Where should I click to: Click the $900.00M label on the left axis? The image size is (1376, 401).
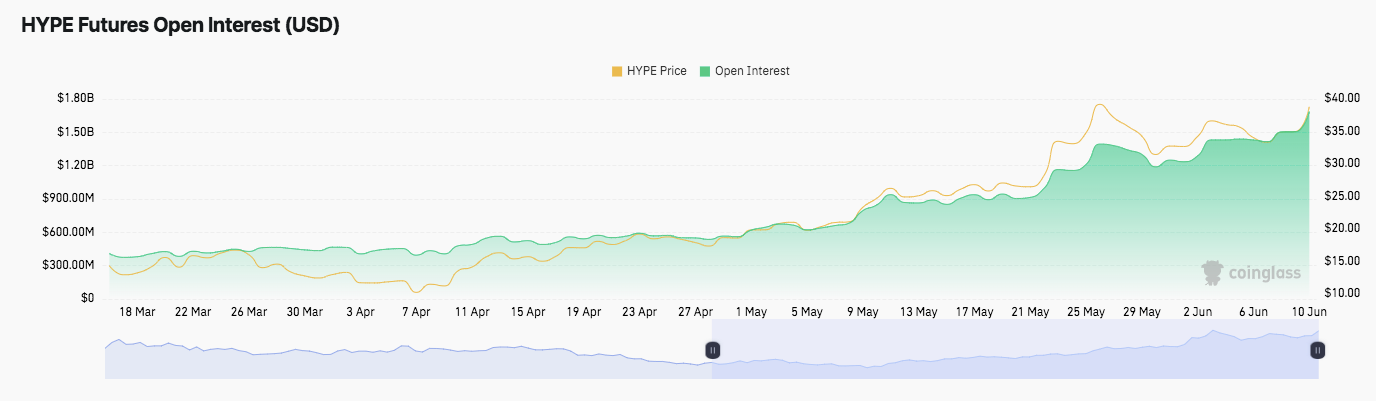(x=69, y=198)
